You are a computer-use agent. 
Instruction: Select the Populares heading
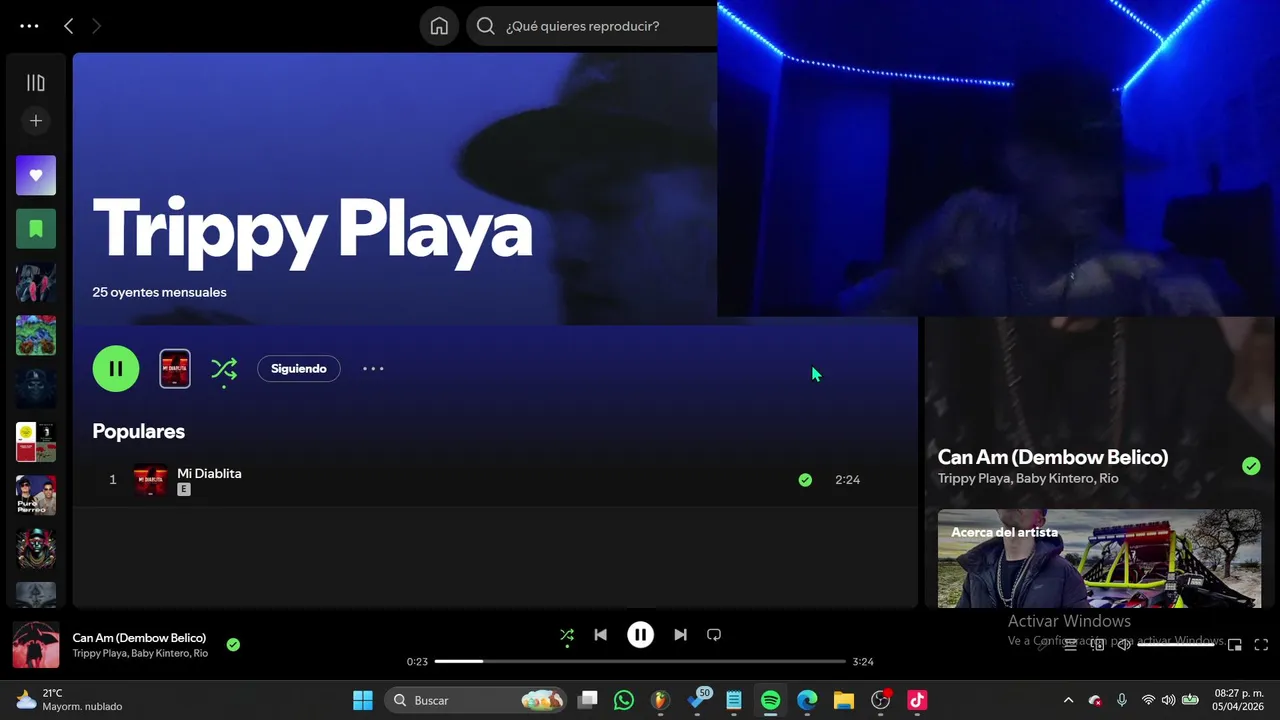point(139,431)
